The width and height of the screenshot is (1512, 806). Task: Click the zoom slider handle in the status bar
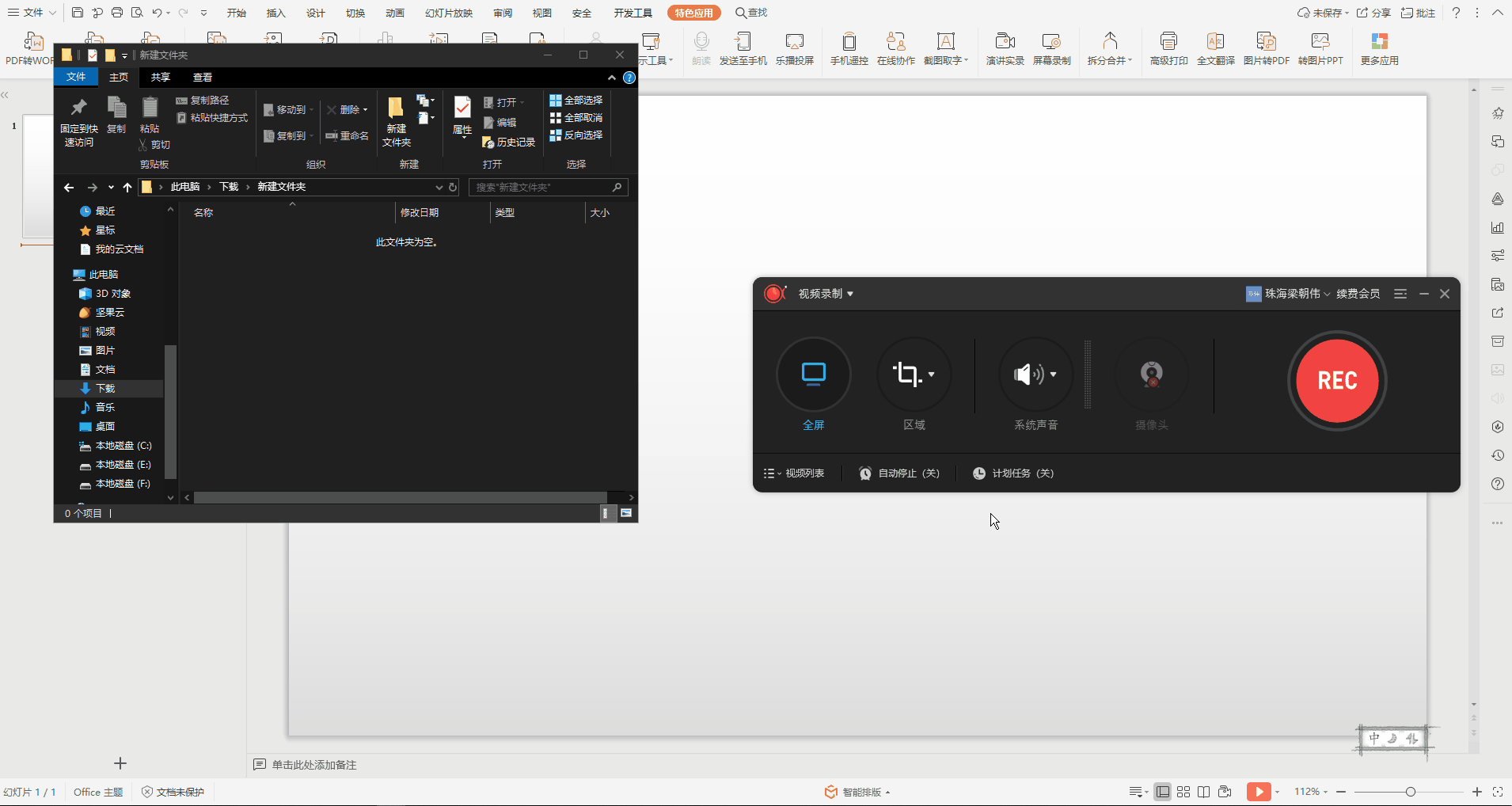1410,792
